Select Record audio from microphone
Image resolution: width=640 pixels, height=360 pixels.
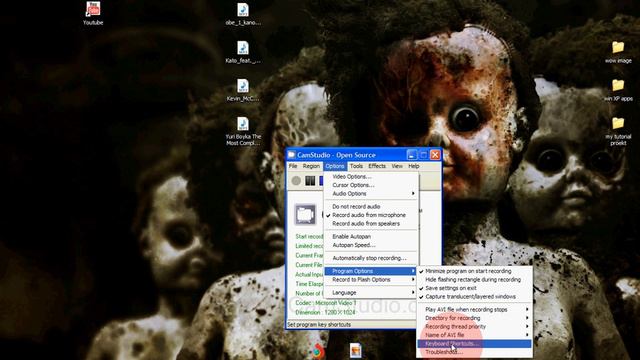click(x=371, y=215)
